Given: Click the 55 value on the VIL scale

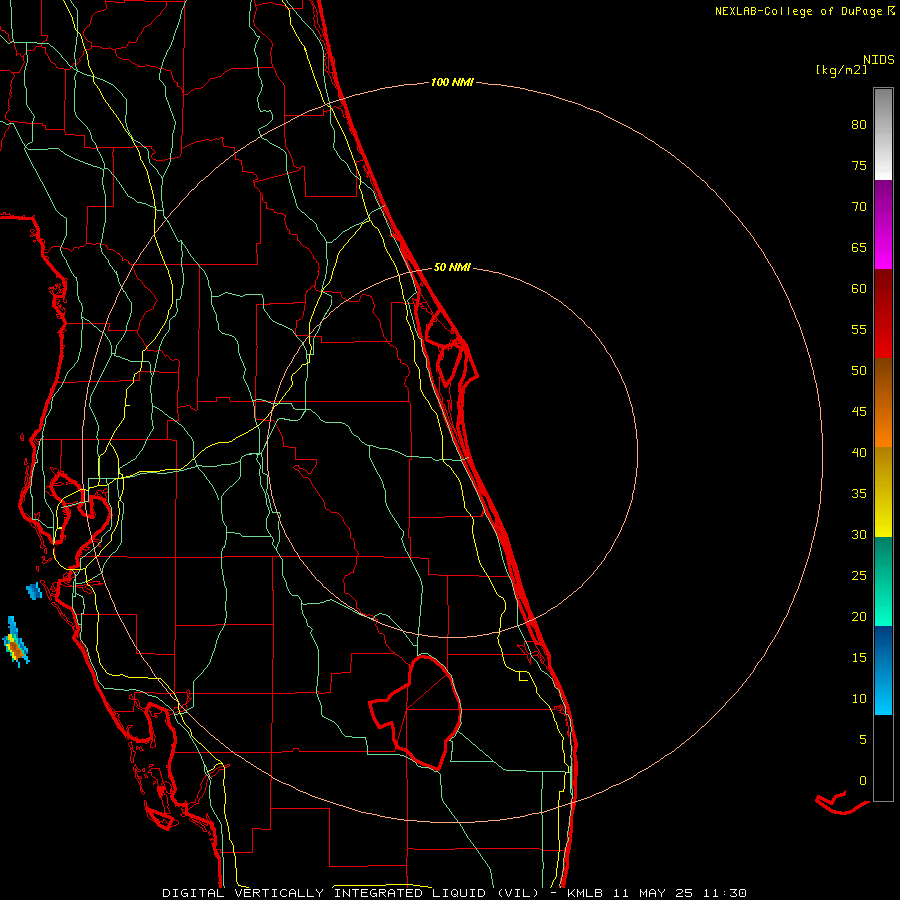Looking at the screenshot, I should click(x=859, y=330).
